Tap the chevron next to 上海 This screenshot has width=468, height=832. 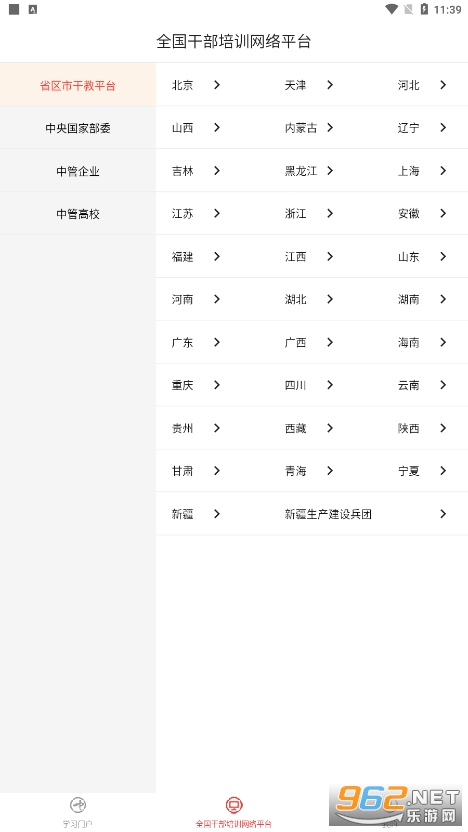click(x=443, y=171)
